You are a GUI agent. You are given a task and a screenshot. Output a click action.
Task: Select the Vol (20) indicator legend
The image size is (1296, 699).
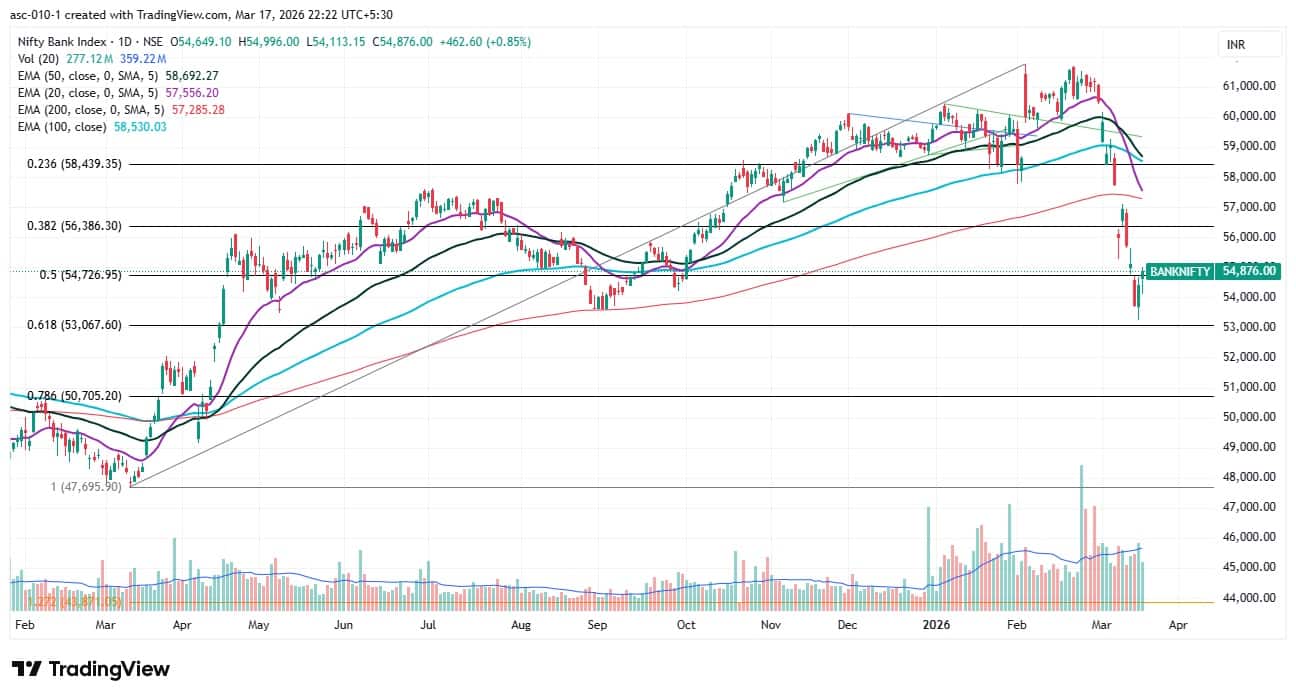(37, 59)
